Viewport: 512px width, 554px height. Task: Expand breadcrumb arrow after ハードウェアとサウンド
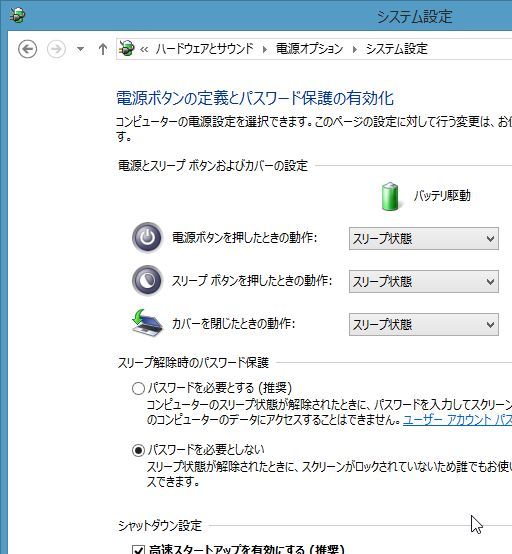[x=265, y=49]
